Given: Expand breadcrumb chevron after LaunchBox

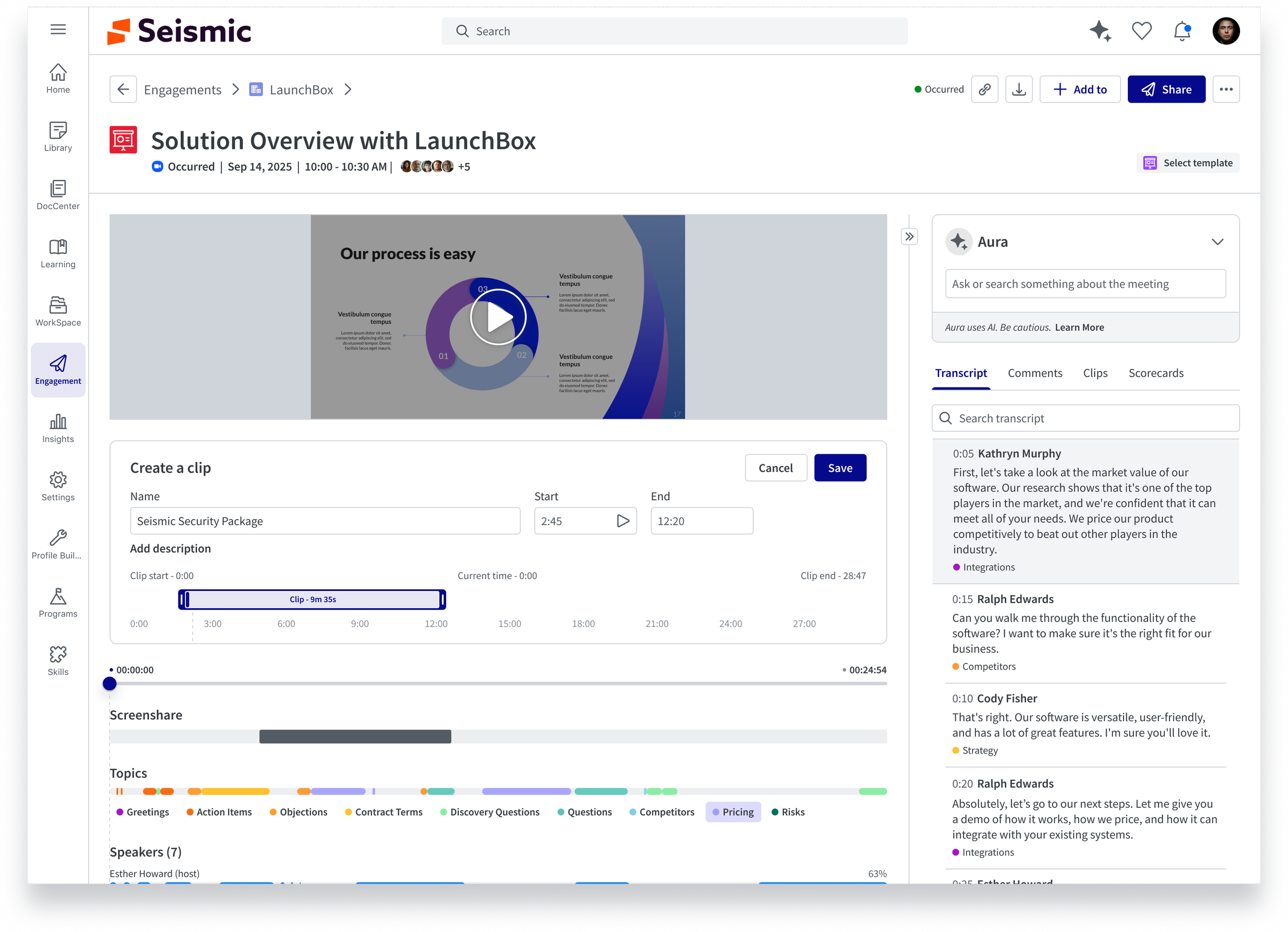Looking at the screenshot, I should click(348, 90).
